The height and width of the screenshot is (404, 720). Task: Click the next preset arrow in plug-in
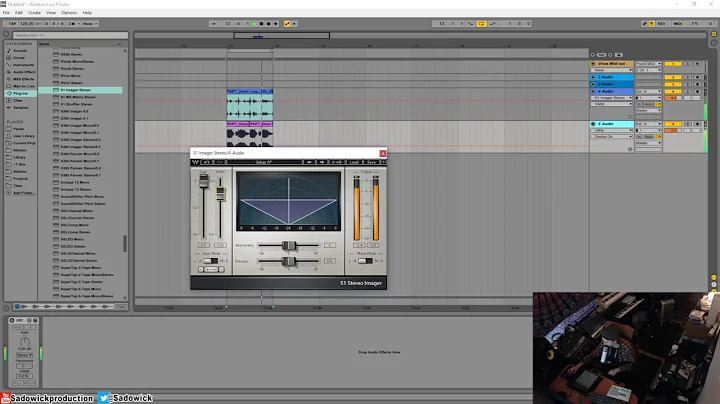pos(321,162)
